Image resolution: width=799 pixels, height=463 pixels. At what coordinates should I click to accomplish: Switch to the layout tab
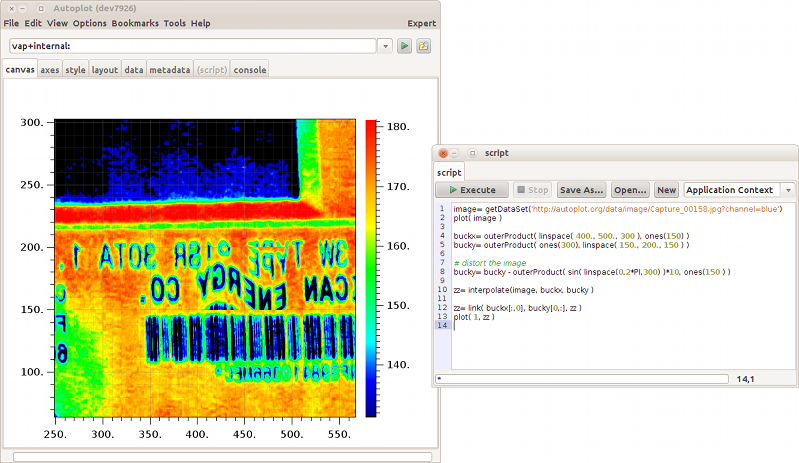(x=105, y=70)
